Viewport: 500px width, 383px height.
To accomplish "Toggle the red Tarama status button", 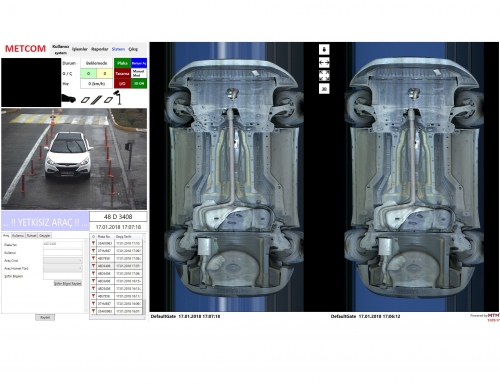I will 122,73.
